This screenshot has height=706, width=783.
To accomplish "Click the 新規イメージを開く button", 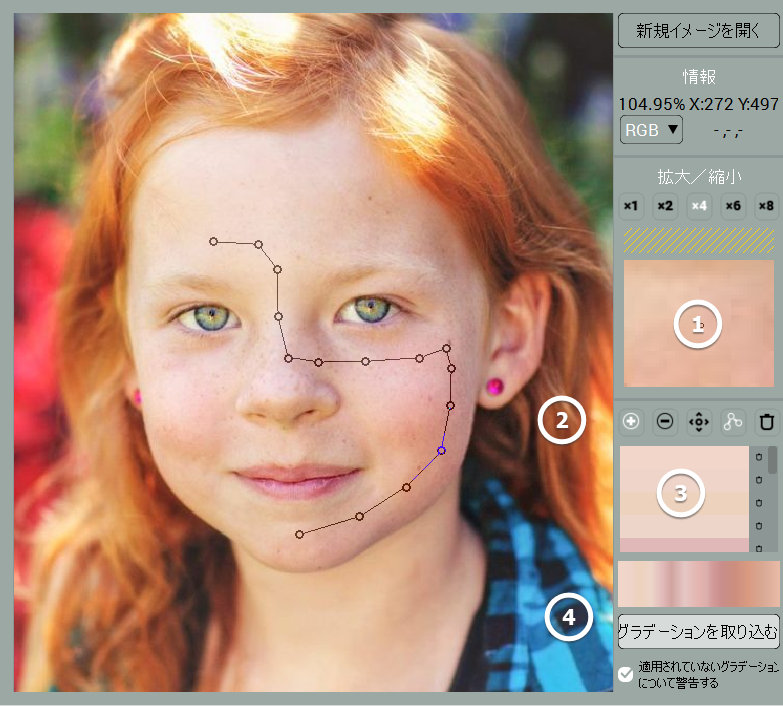I will (698, 31).
